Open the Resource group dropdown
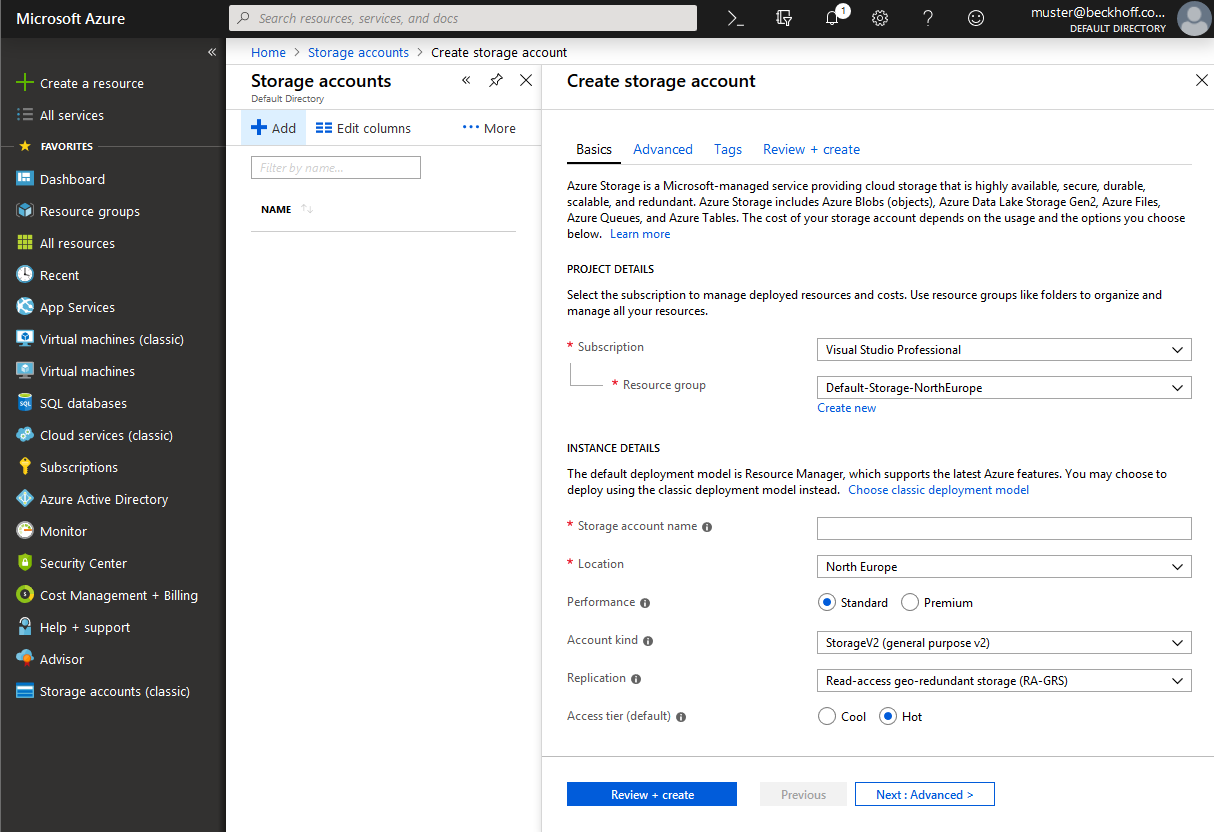The image size is (1214, 832). pyautogui.click(x=1004, y=388)
